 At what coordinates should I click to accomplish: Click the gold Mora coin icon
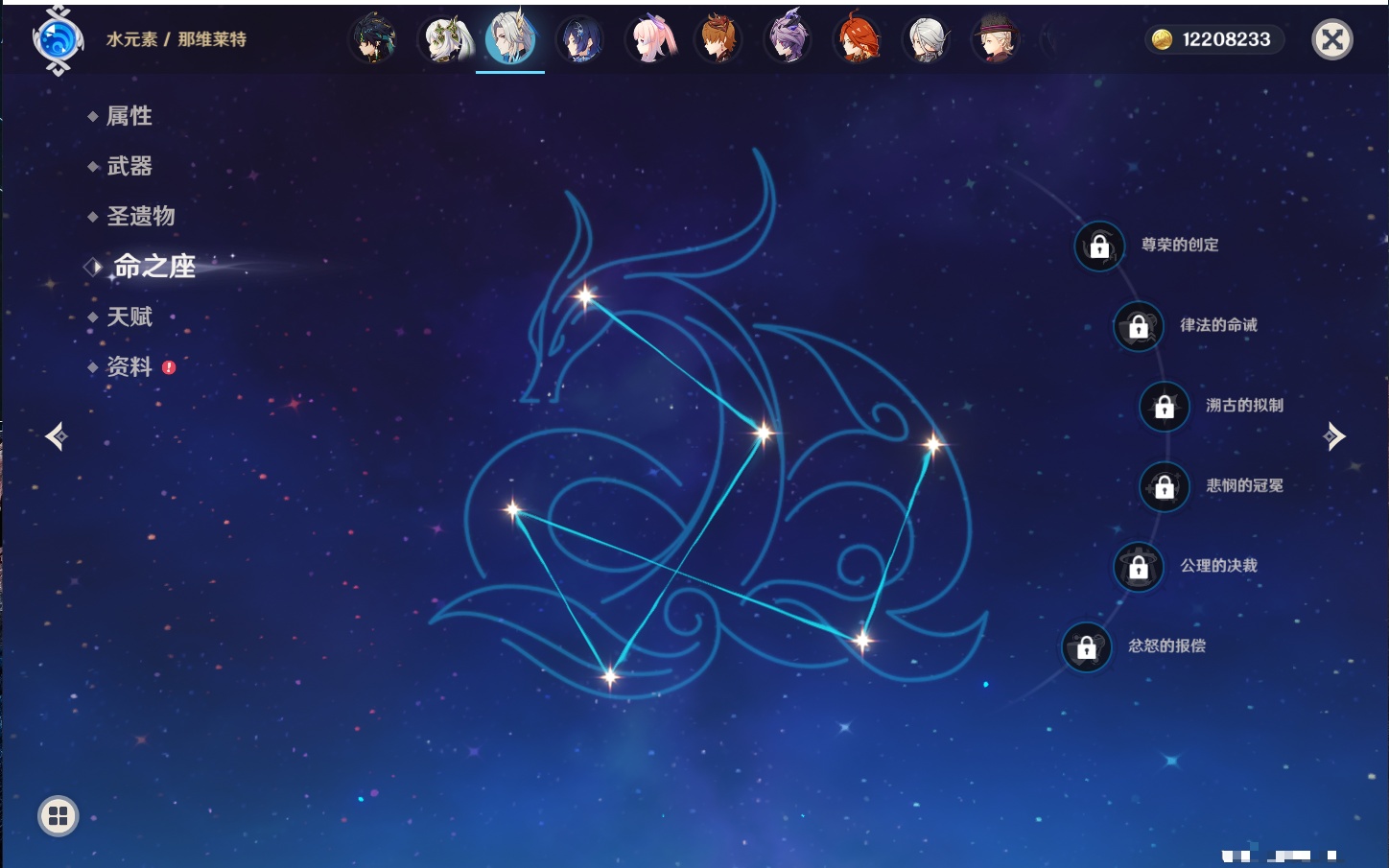click(x=1162, y=39)
